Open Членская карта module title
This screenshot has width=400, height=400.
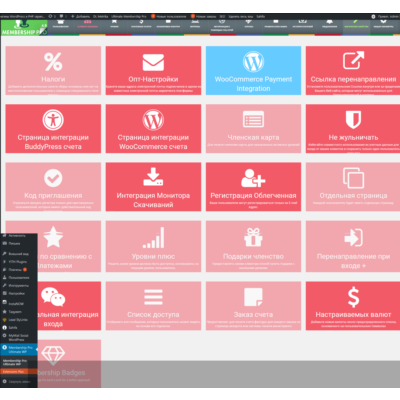click(253, 137)
